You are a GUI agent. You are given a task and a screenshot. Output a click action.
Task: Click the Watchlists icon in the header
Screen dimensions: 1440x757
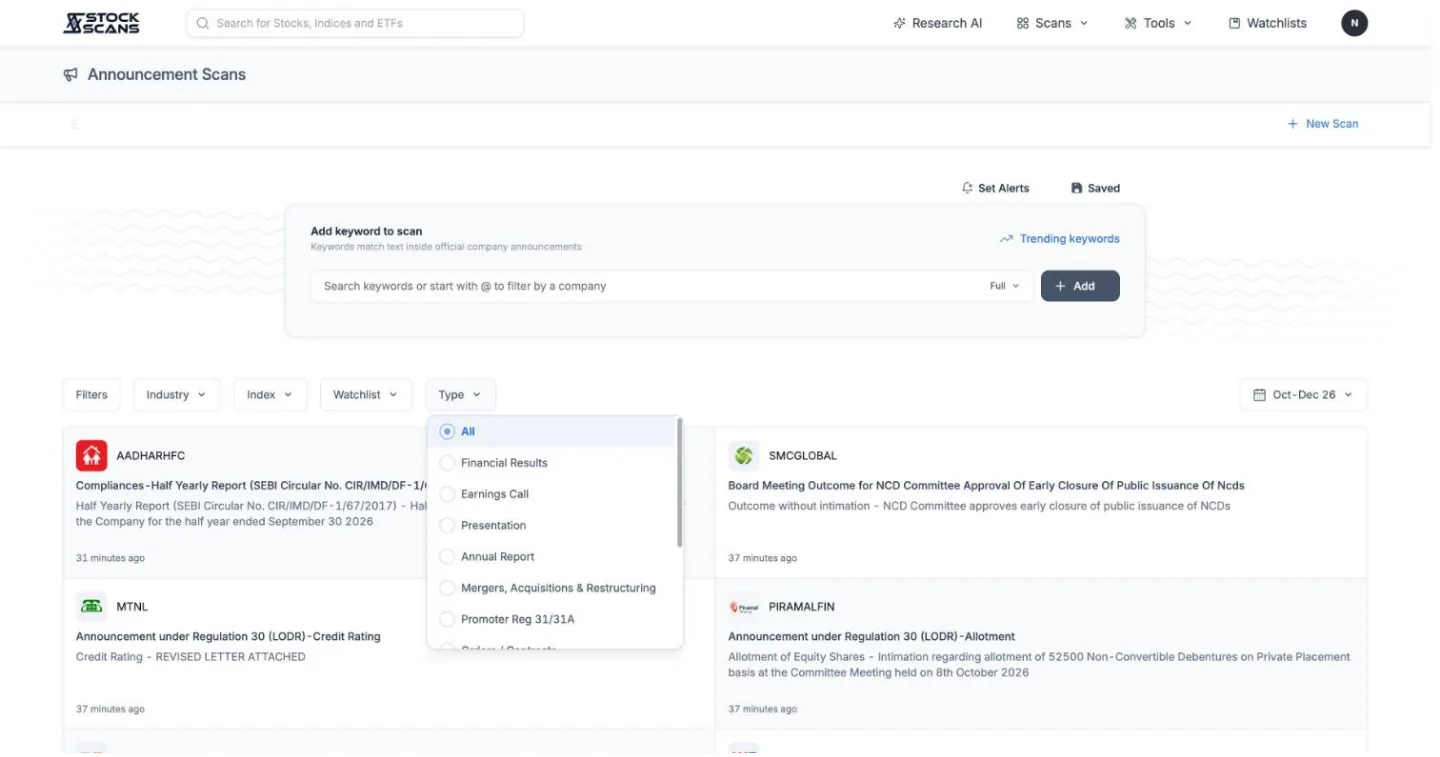tap(1234, 23)
